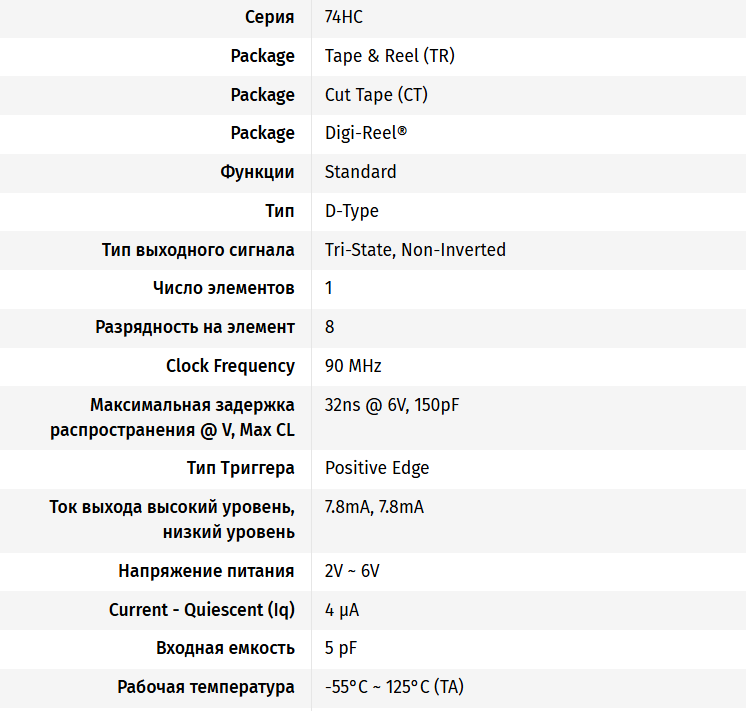Screen dimensions: 746x711
Task: Click the Напряжение питания label
Action: tap(206, 571)
